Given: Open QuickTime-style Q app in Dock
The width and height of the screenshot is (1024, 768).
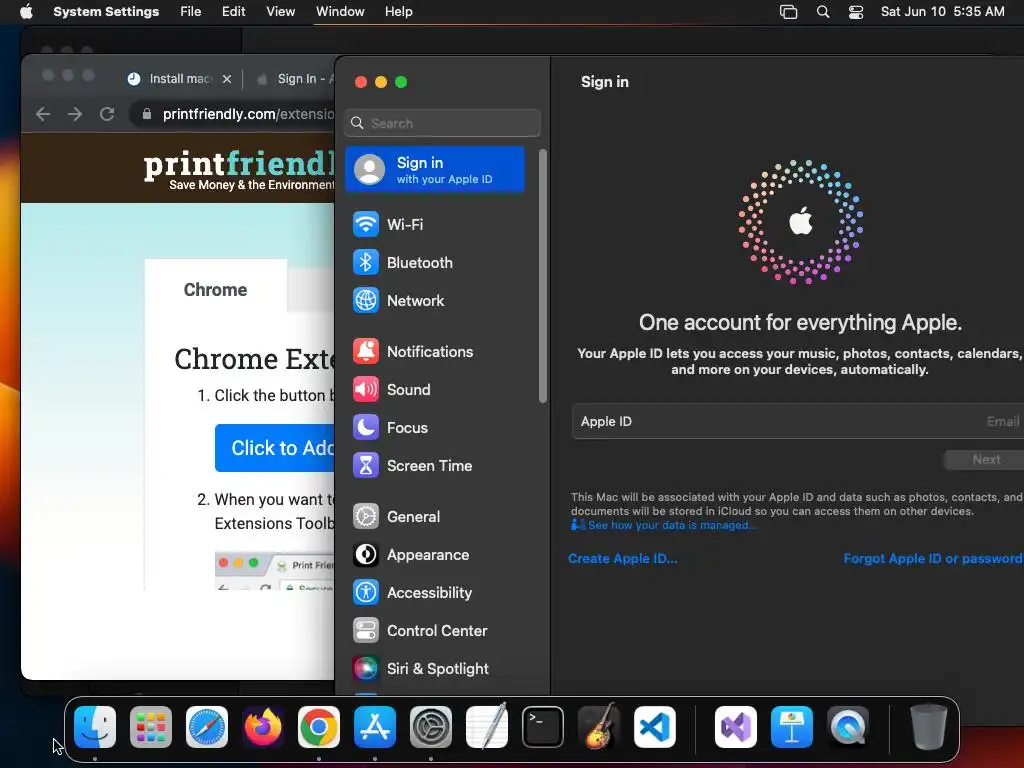Looking at the screenshot, I should tap(848, 727).
